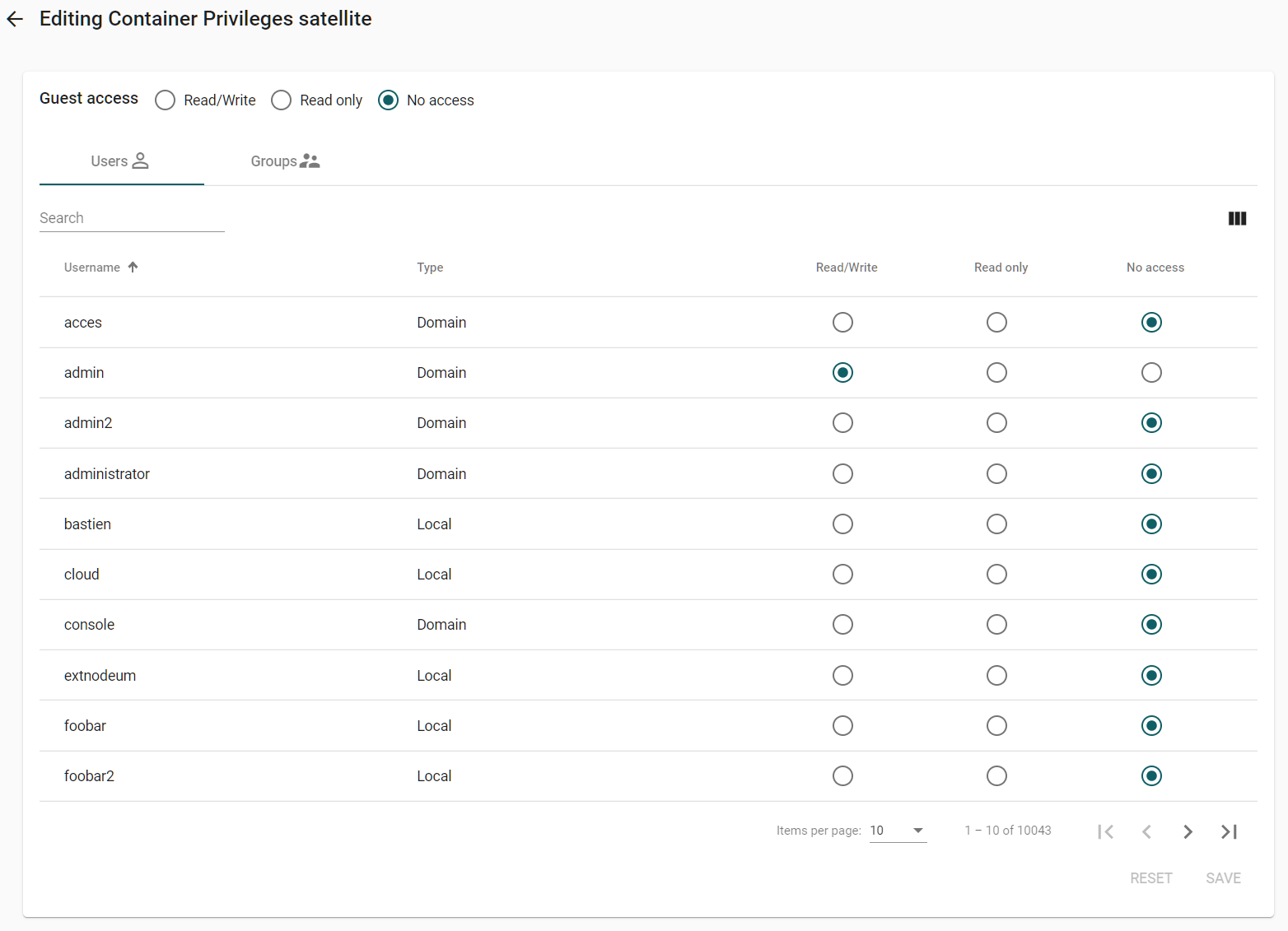
Task: Jump to the last page
Action: [1229, 831]
